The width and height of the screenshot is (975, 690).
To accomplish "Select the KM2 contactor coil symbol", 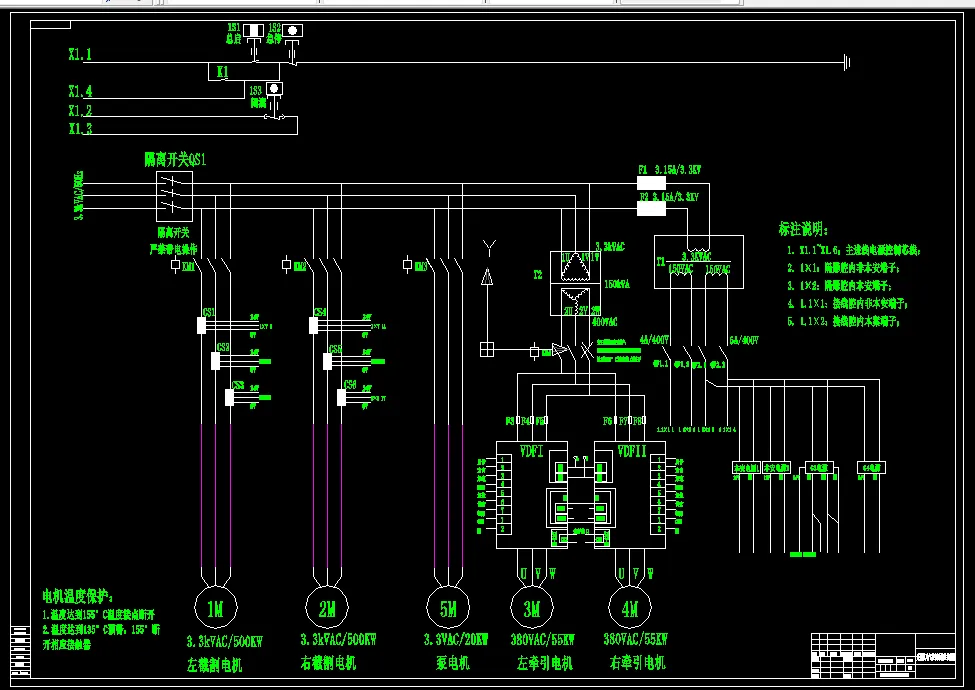I will click(286, 265).
